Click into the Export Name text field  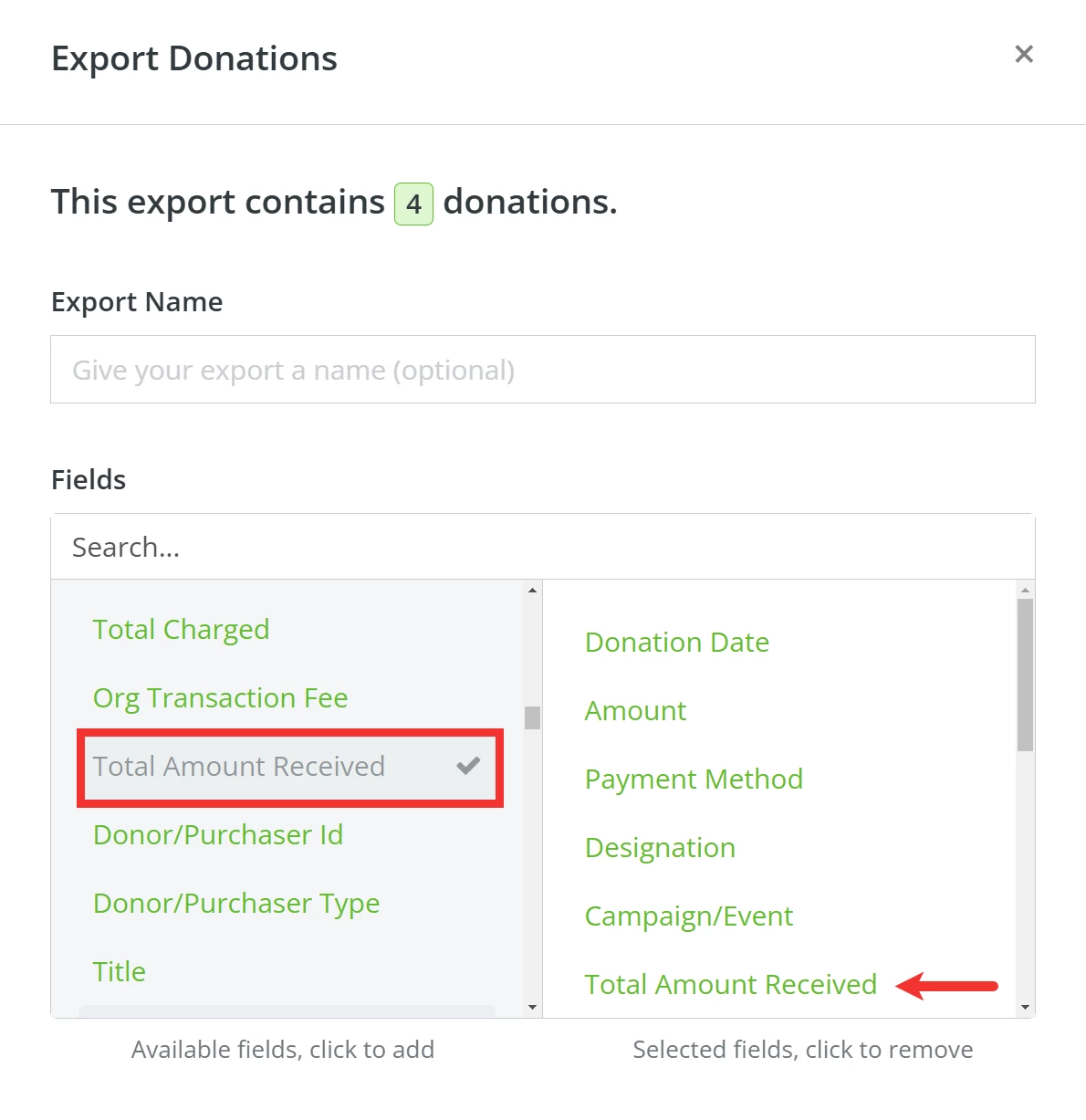(x=543, y=370)
